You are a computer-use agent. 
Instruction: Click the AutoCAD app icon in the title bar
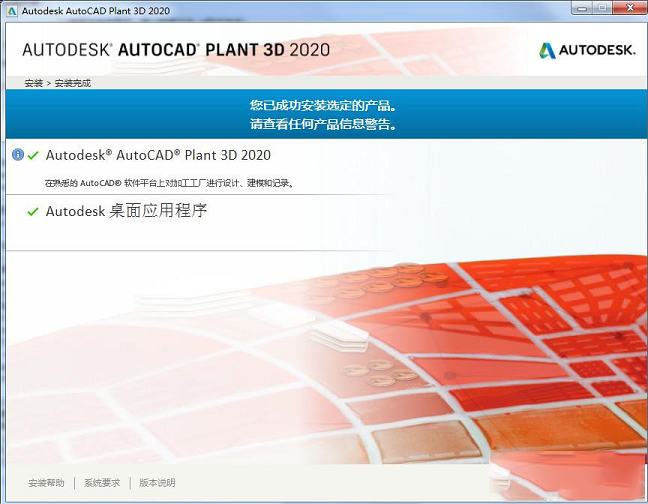(7, 8)
